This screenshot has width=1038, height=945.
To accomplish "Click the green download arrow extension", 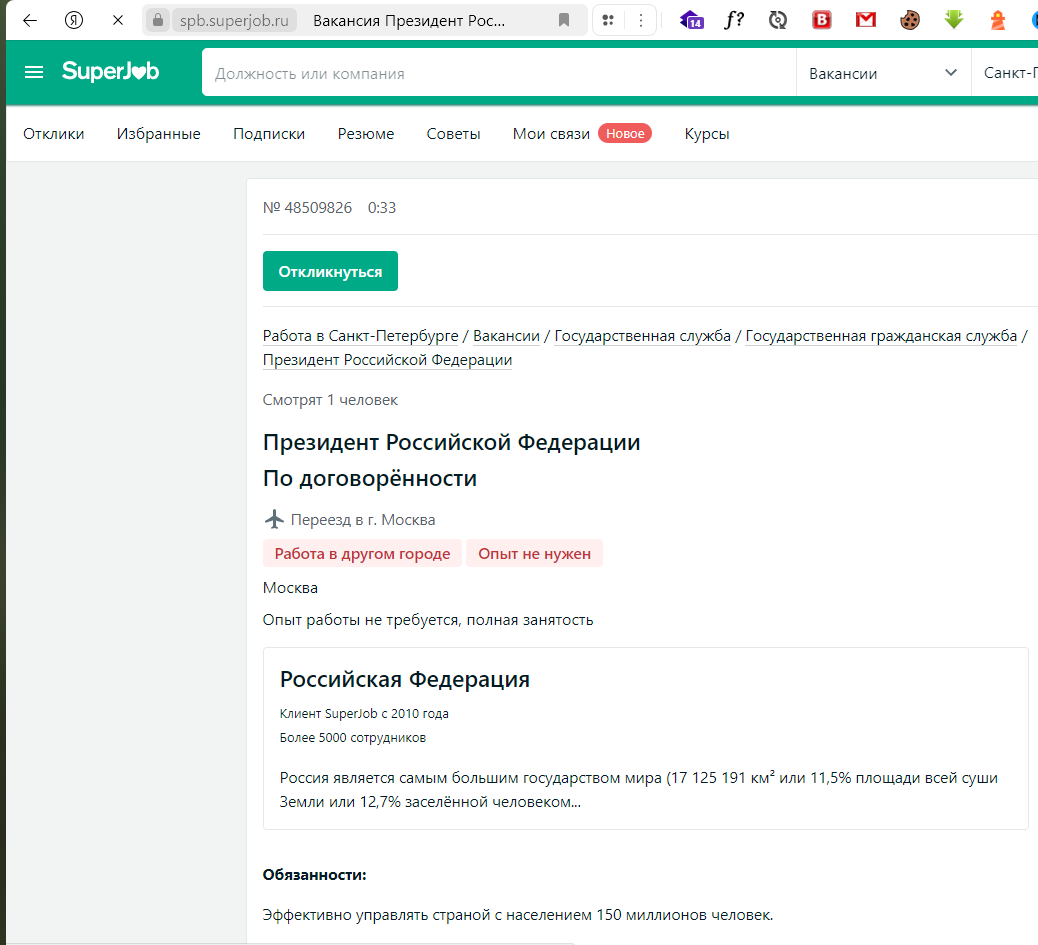I will pyautogui.click(x=953, y=19).
